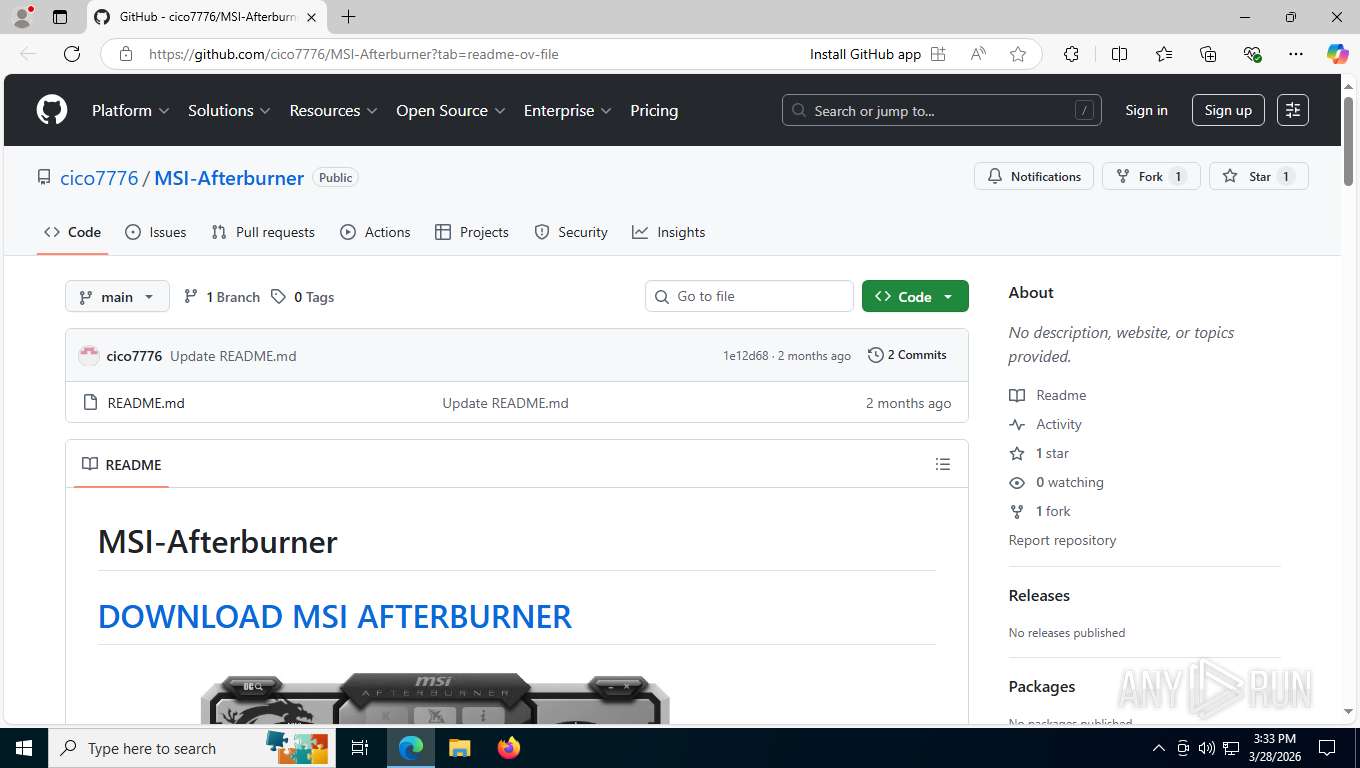Screen dimensions: 1360x768
Task: Click the Sign in link
Action: click(1146, 110)
